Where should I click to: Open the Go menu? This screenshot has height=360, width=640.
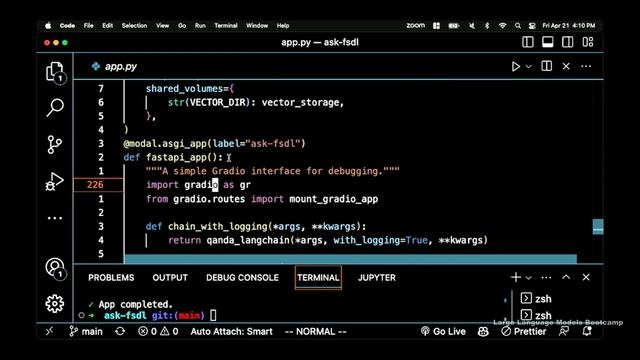tap(182, 26)
